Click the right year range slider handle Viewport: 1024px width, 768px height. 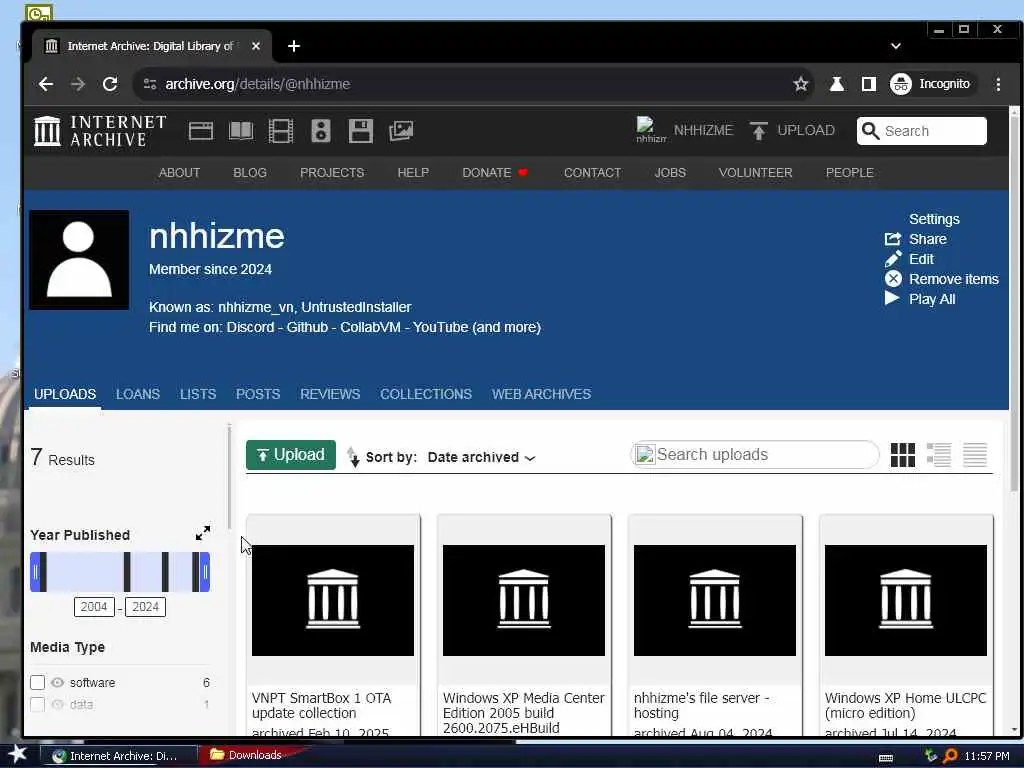tap(205, 572)
